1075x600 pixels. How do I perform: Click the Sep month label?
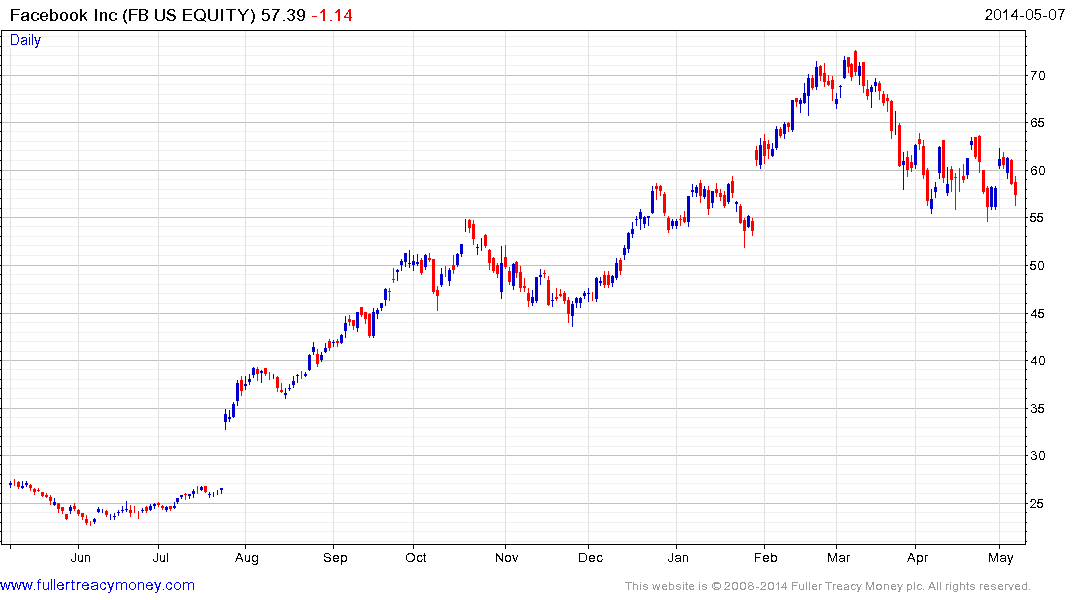335,558
